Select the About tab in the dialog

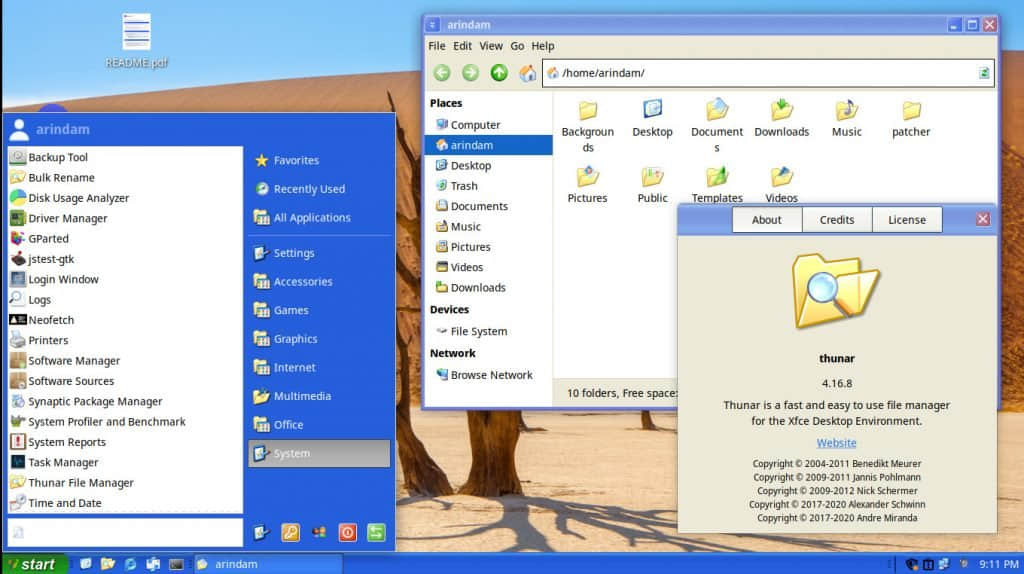click(767, 219)
